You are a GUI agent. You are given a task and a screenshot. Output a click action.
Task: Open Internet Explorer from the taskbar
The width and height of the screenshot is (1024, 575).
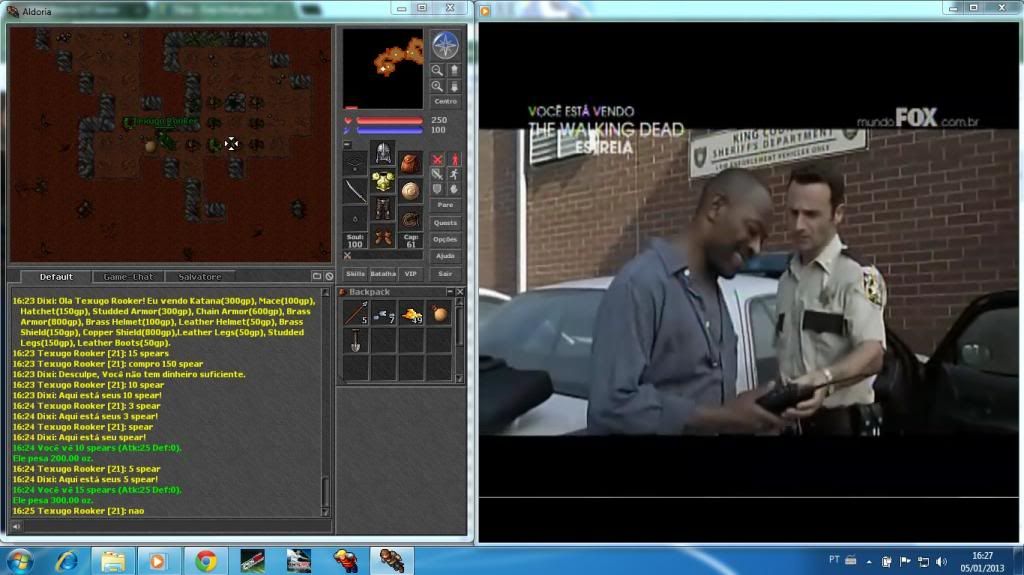click(x=66, y=561)
